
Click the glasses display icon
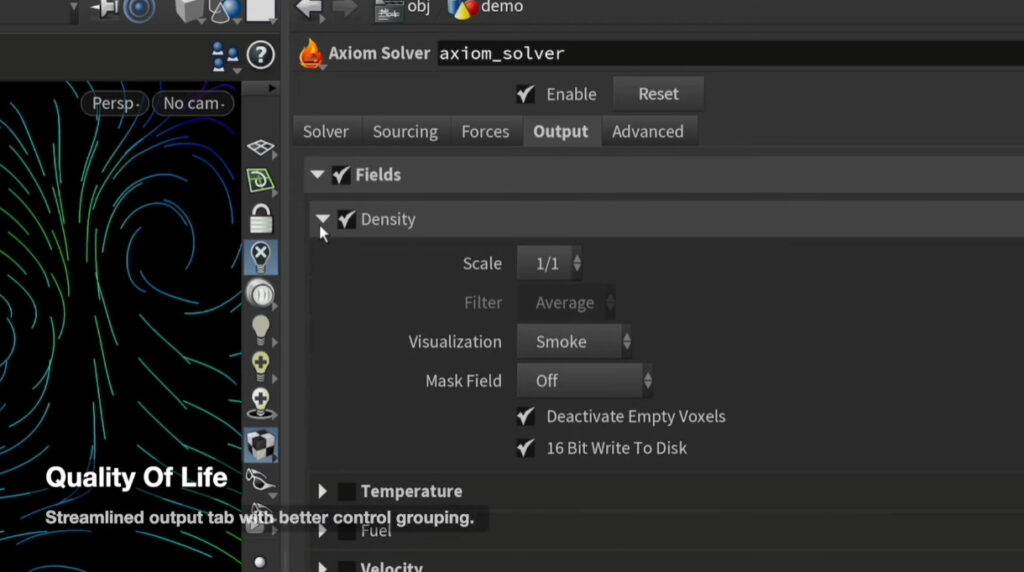tap(260, 482)
